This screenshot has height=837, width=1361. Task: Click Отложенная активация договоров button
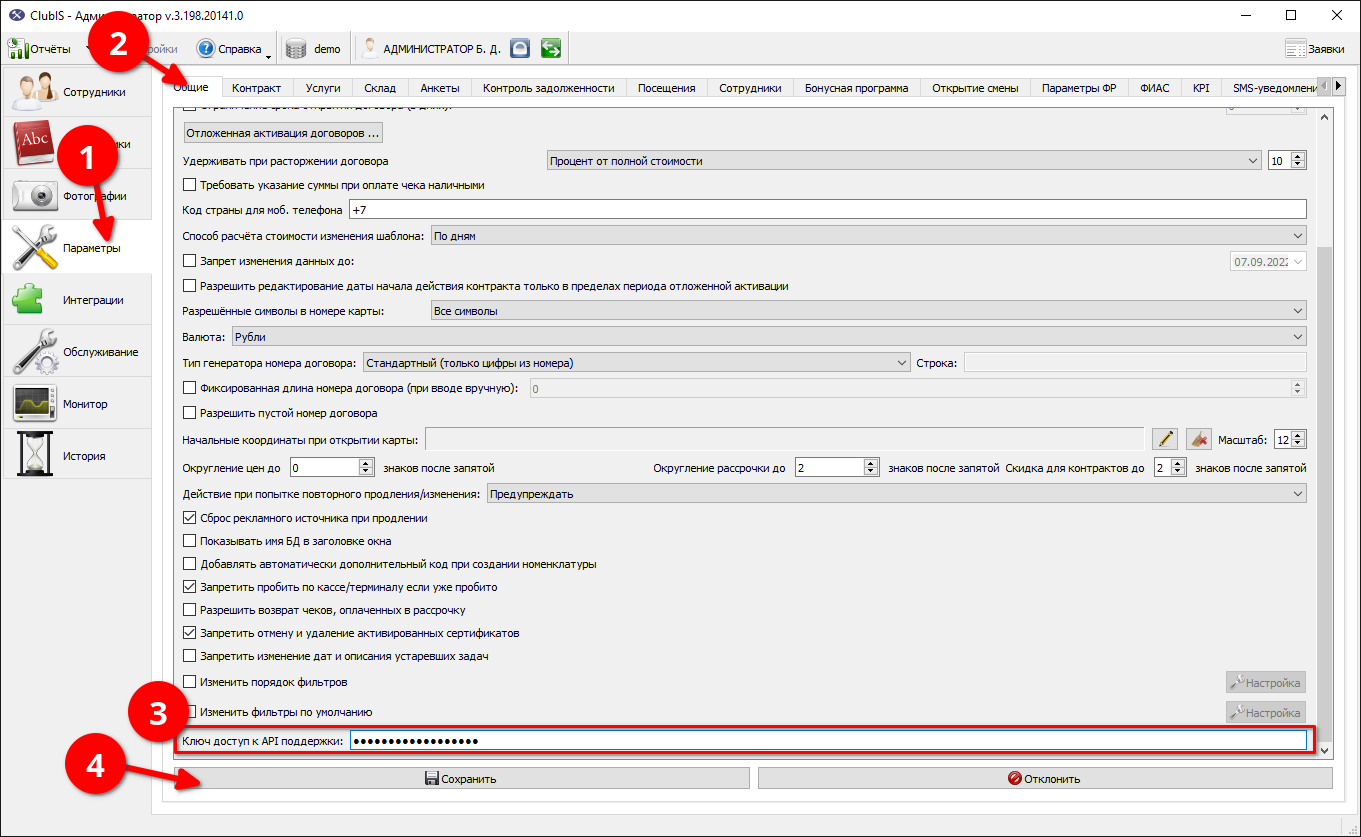[x=283, y=132]
